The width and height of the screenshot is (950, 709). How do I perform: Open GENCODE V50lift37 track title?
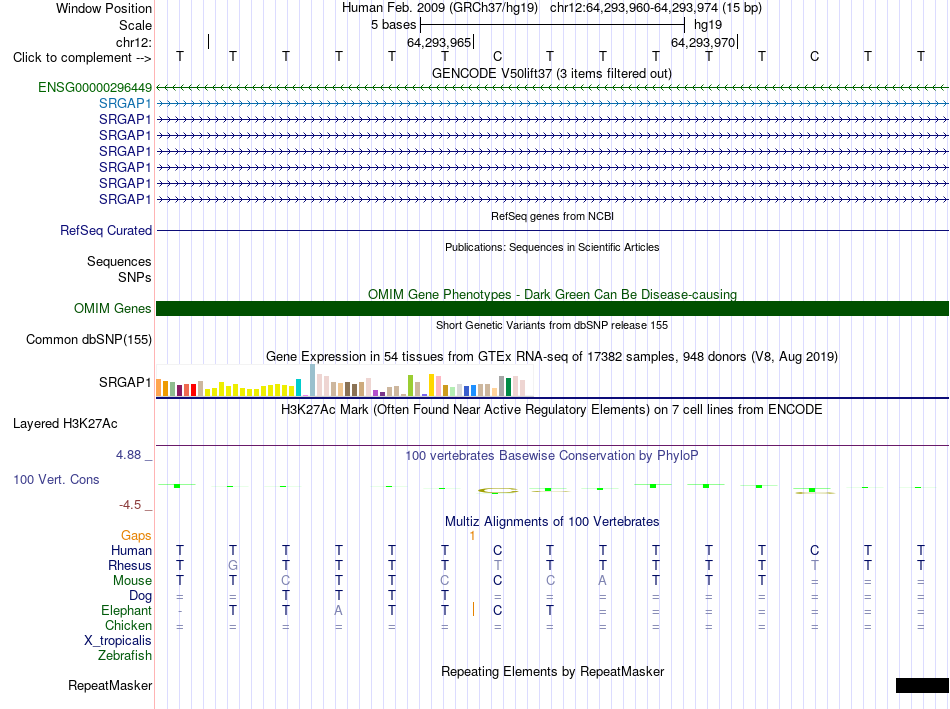tap(551, 73)
